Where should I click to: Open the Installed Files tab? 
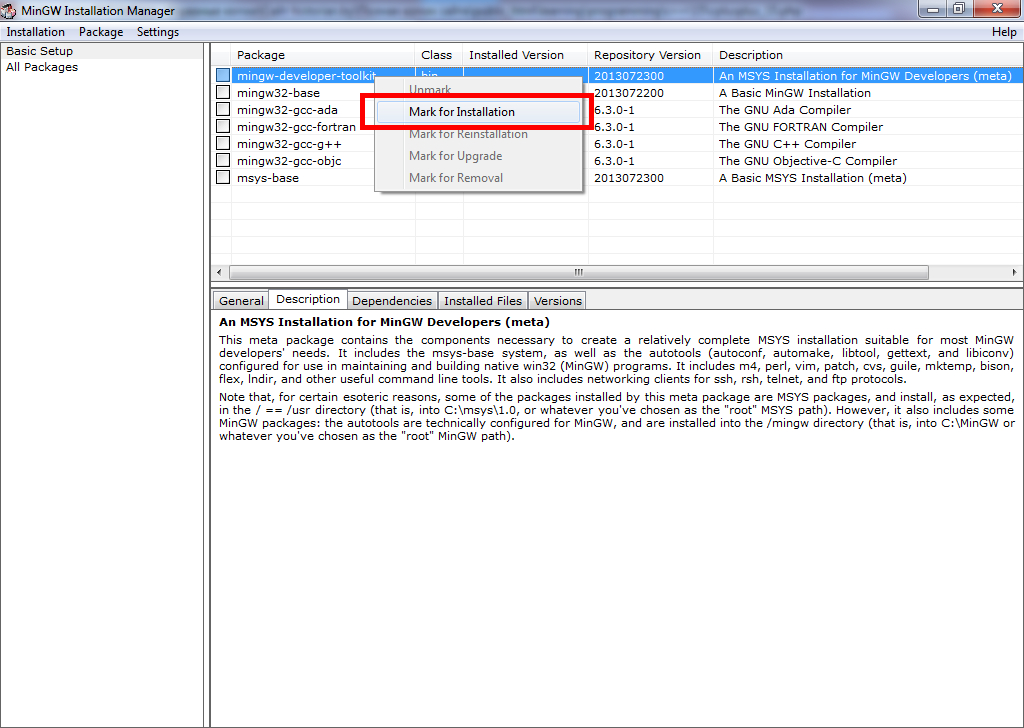click(x=483, y=301)
